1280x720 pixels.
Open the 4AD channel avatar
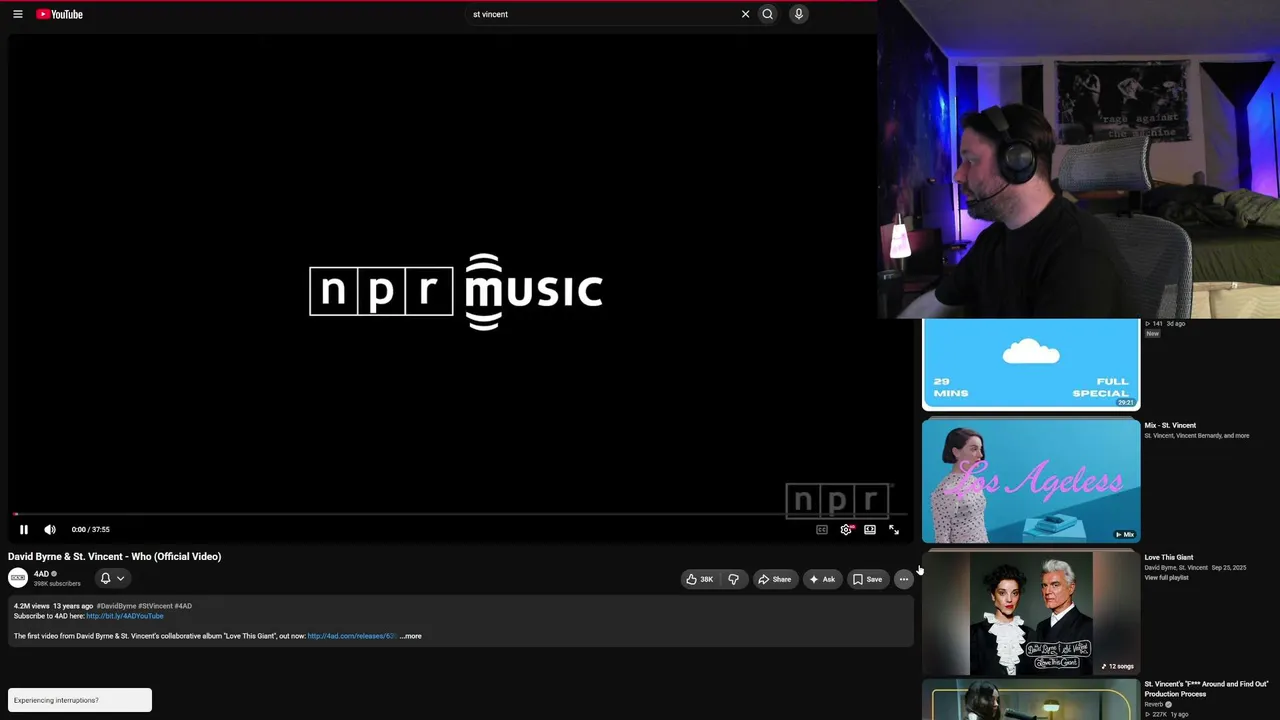(x=18, y=578)
